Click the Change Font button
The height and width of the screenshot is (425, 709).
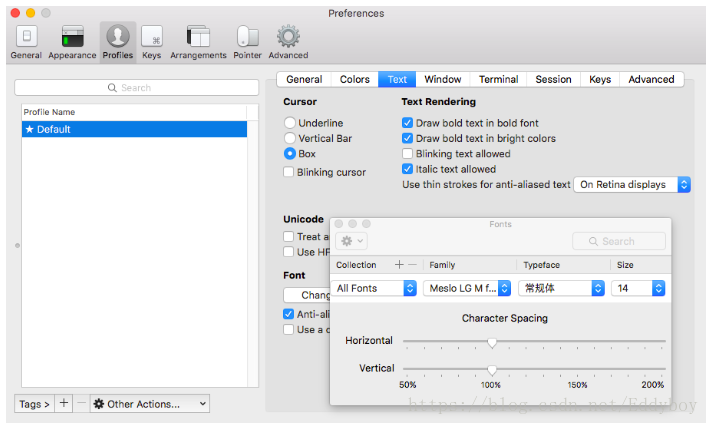307,295
